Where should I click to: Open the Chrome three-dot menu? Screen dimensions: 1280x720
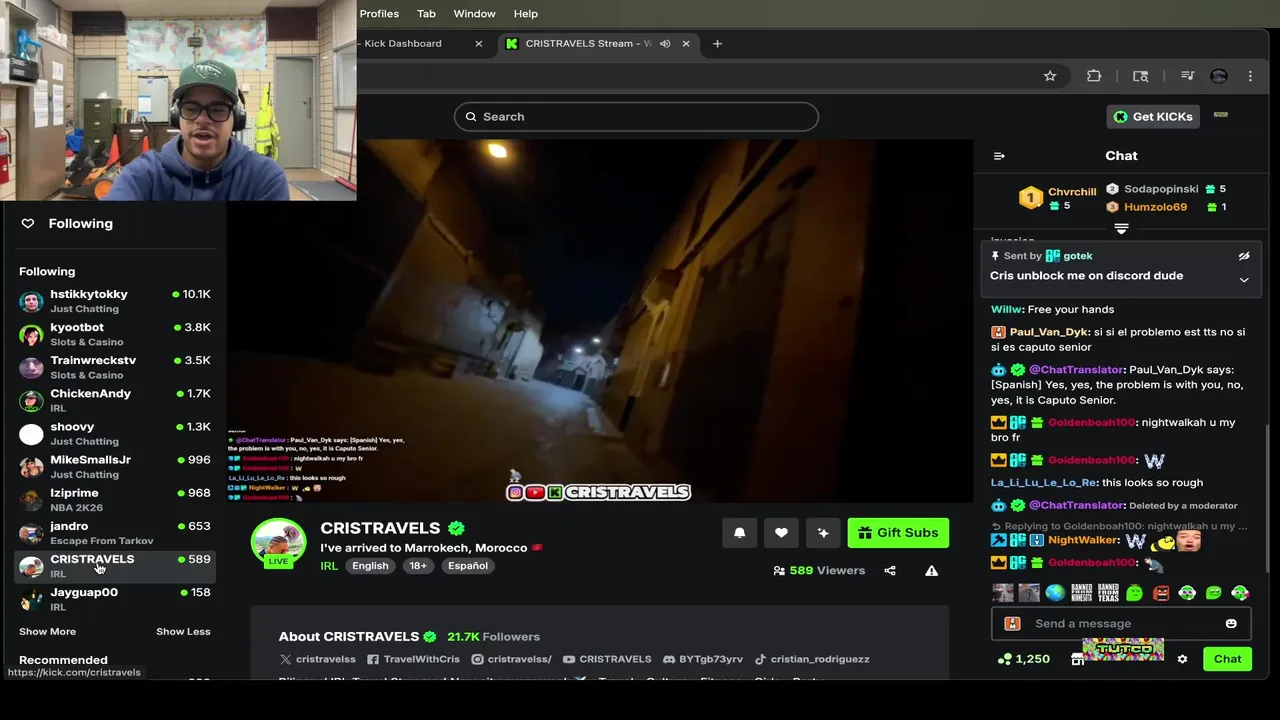[x=1250, y=76]
